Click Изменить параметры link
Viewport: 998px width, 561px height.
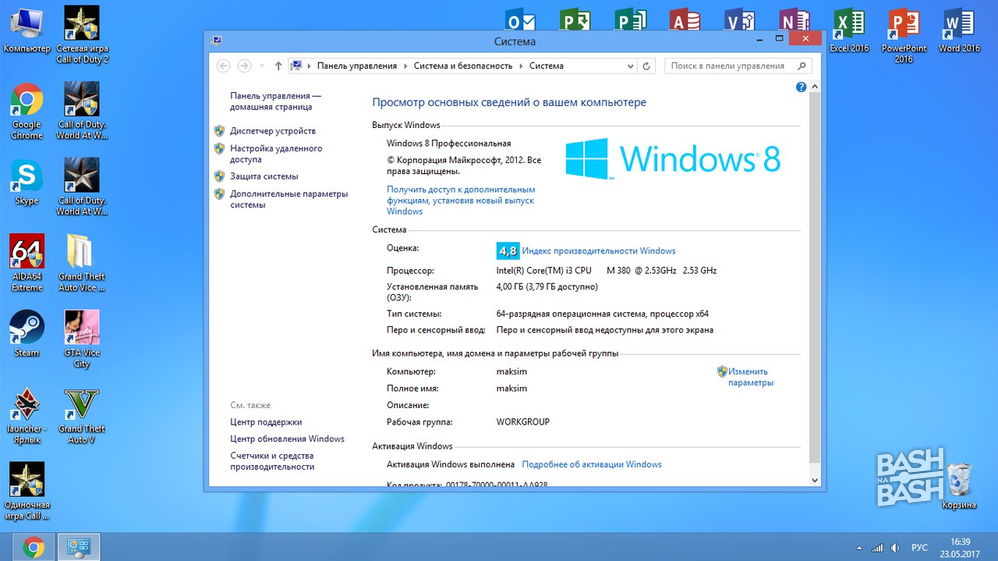point(750,377)
